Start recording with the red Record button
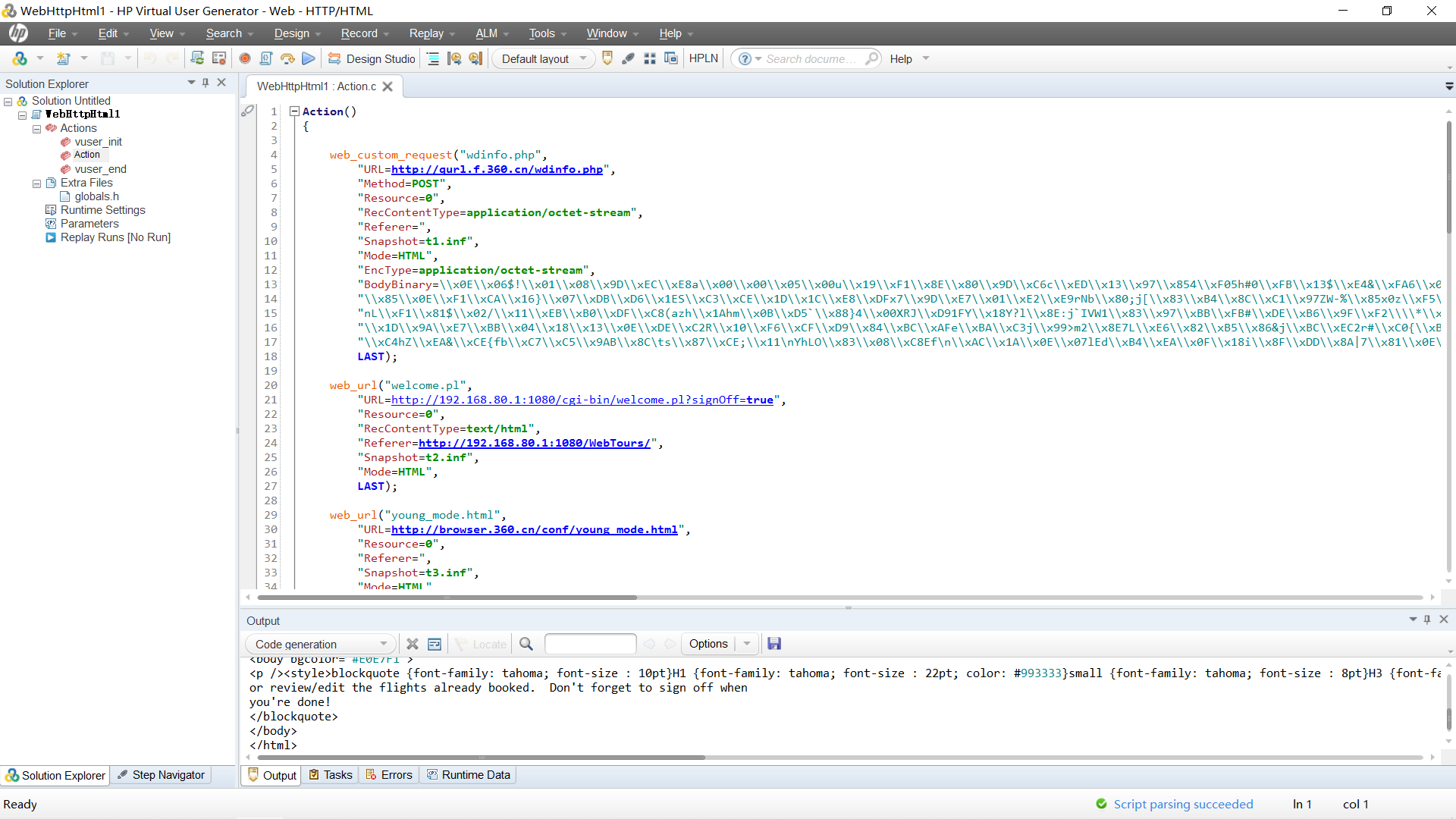1456x819 pixels. tap(245, 58)
